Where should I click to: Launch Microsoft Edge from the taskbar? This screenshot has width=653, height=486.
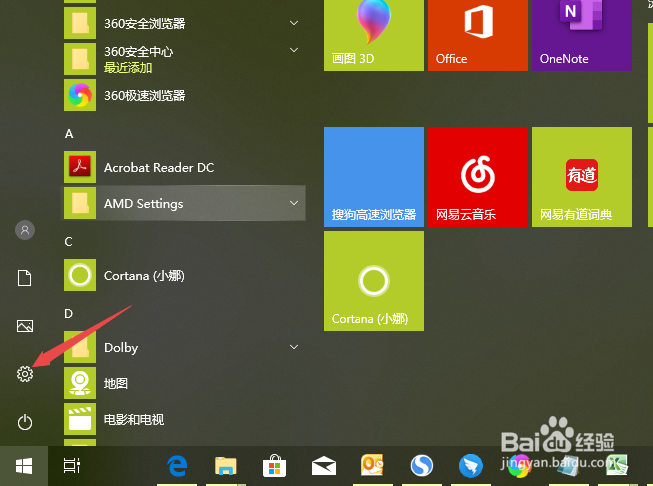[x=177, y=466]
